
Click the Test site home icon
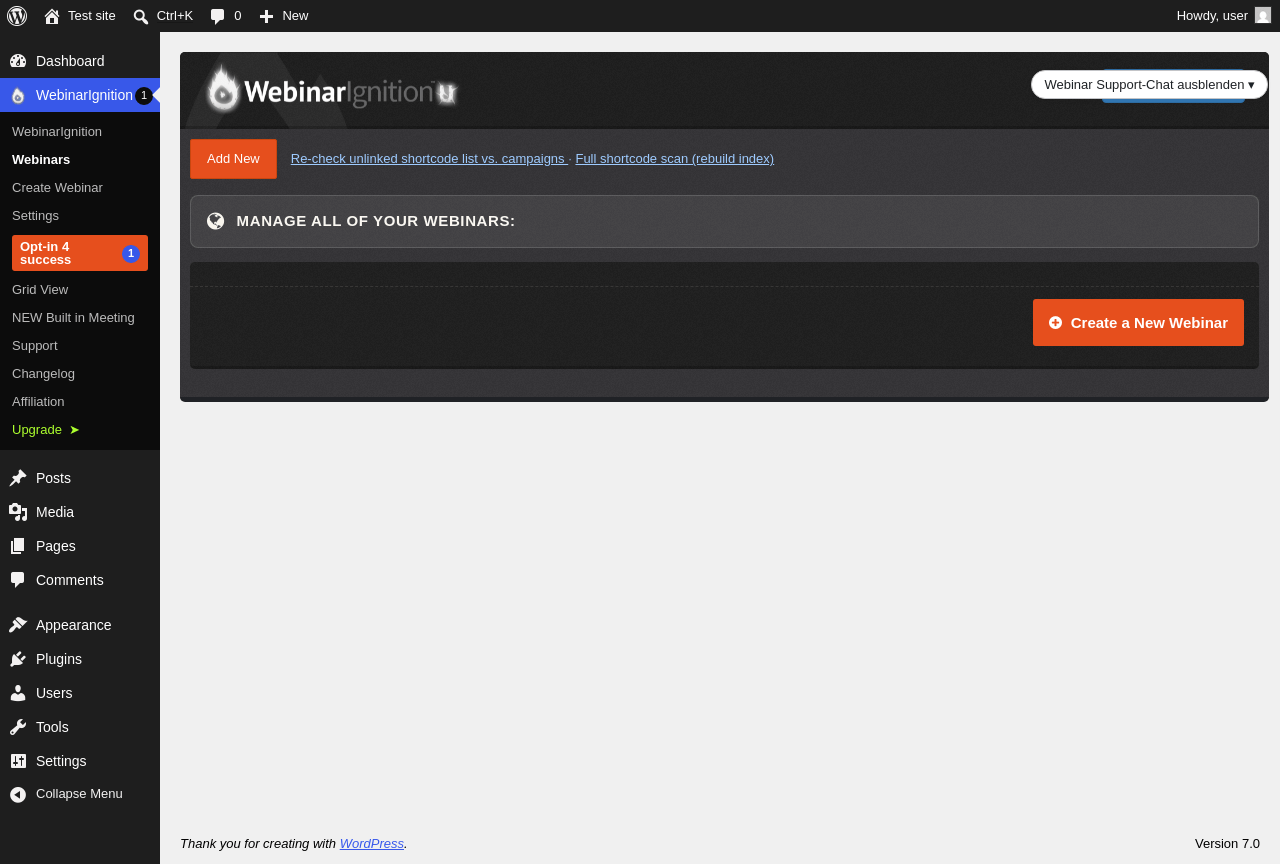[x=52, y=16]
